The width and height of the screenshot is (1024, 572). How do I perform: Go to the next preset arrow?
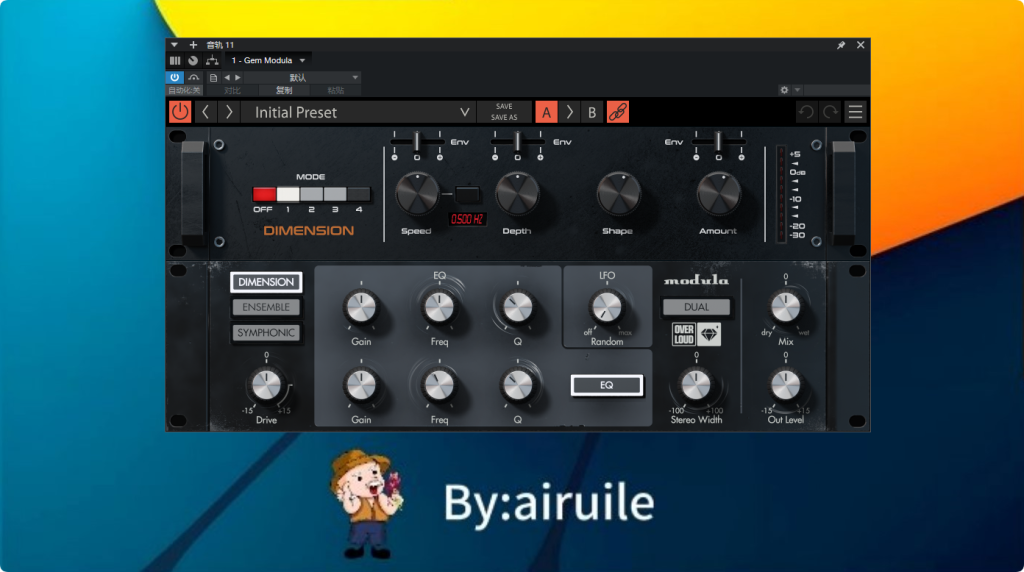coord(229,112)
